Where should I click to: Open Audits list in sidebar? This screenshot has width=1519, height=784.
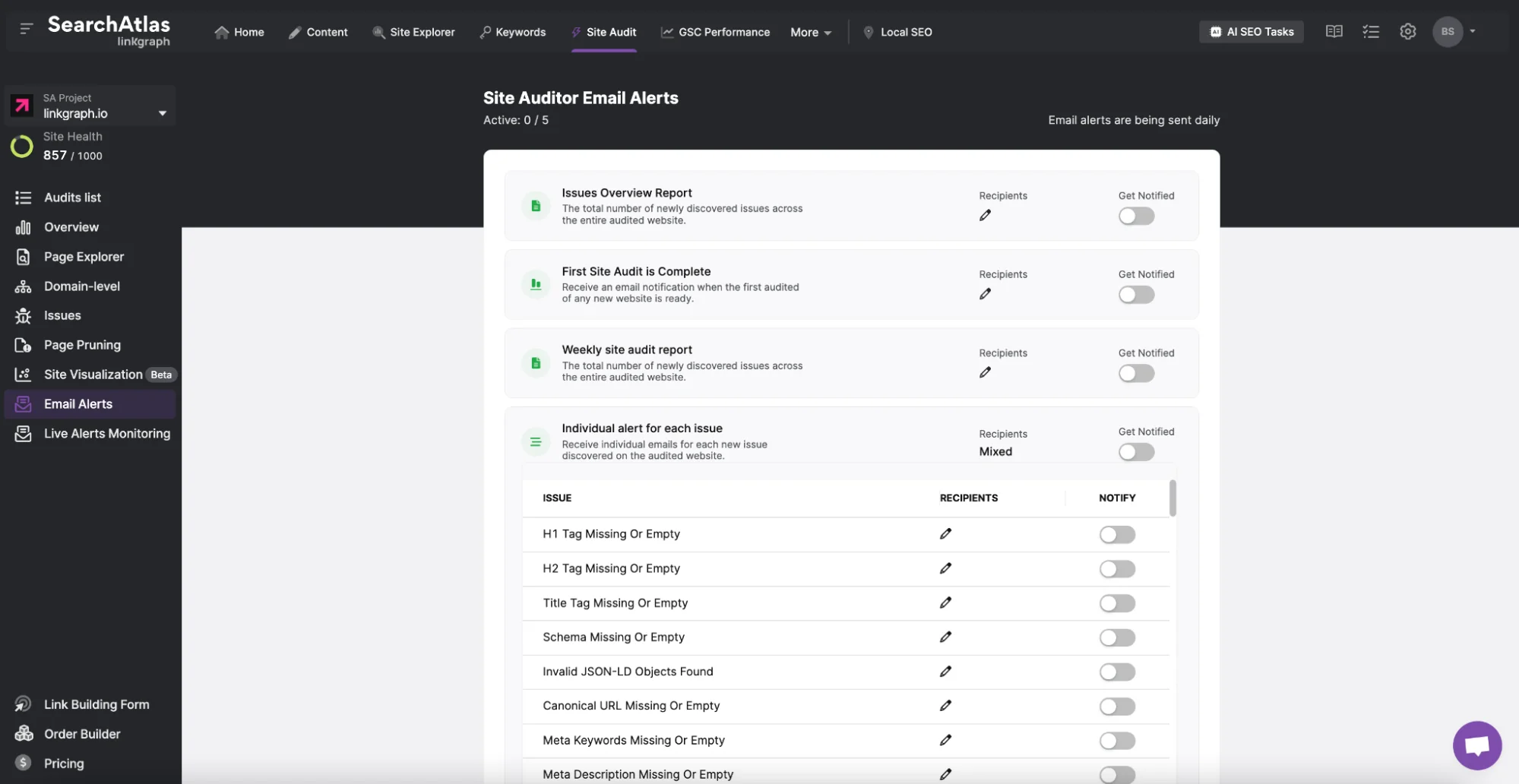tap(72, 198)
